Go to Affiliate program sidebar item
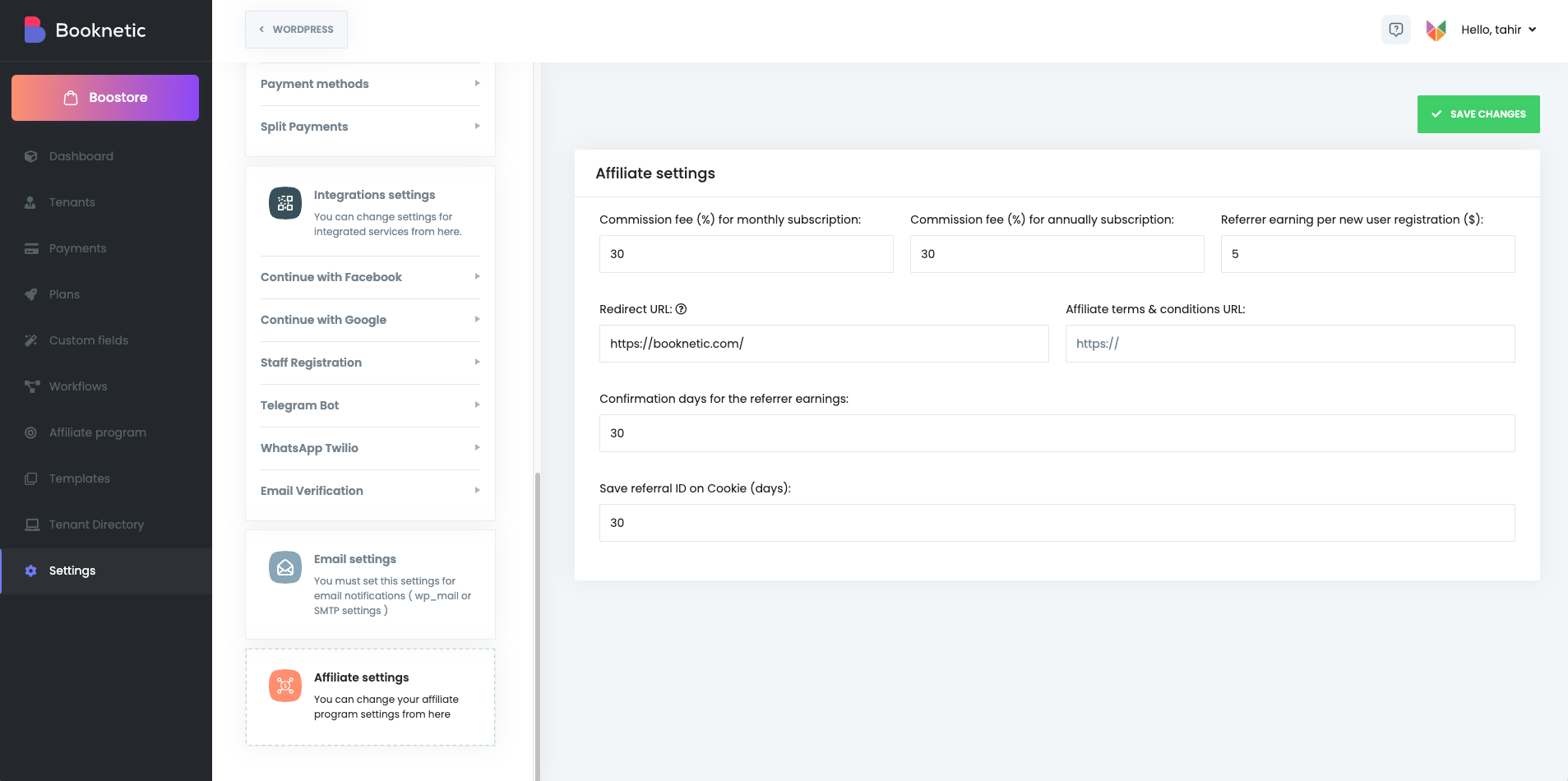 (97, 432)
